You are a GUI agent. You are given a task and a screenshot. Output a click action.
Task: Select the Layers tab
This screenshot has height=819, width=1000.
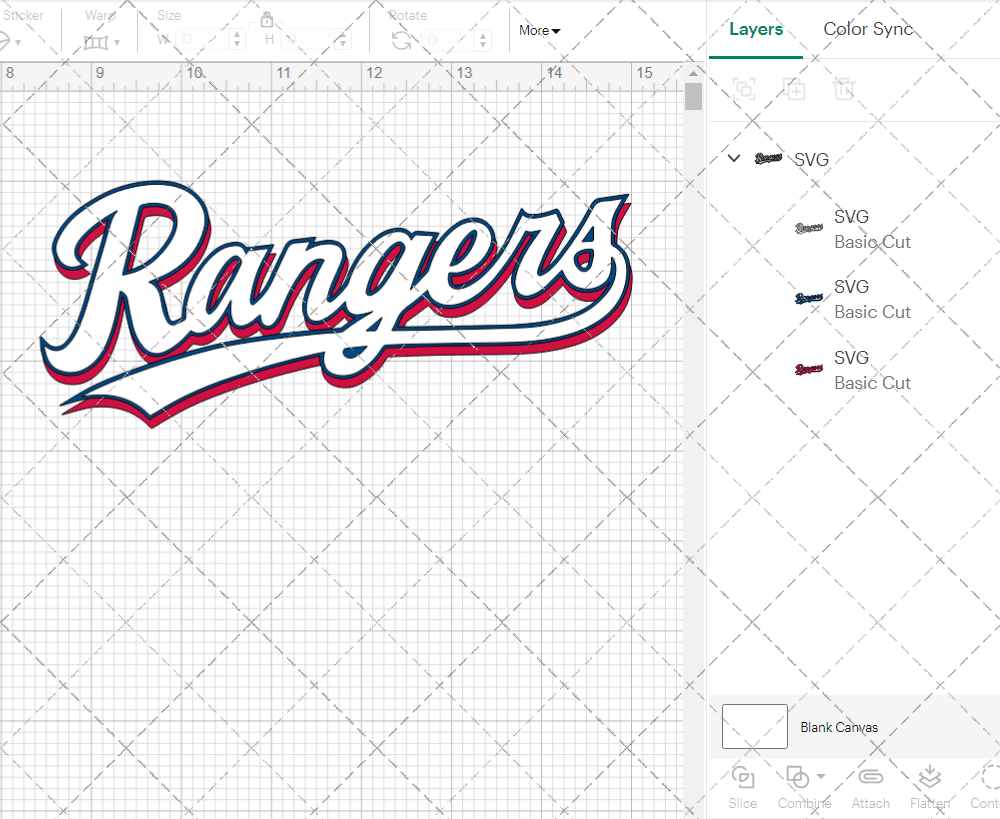coord(756,29)
